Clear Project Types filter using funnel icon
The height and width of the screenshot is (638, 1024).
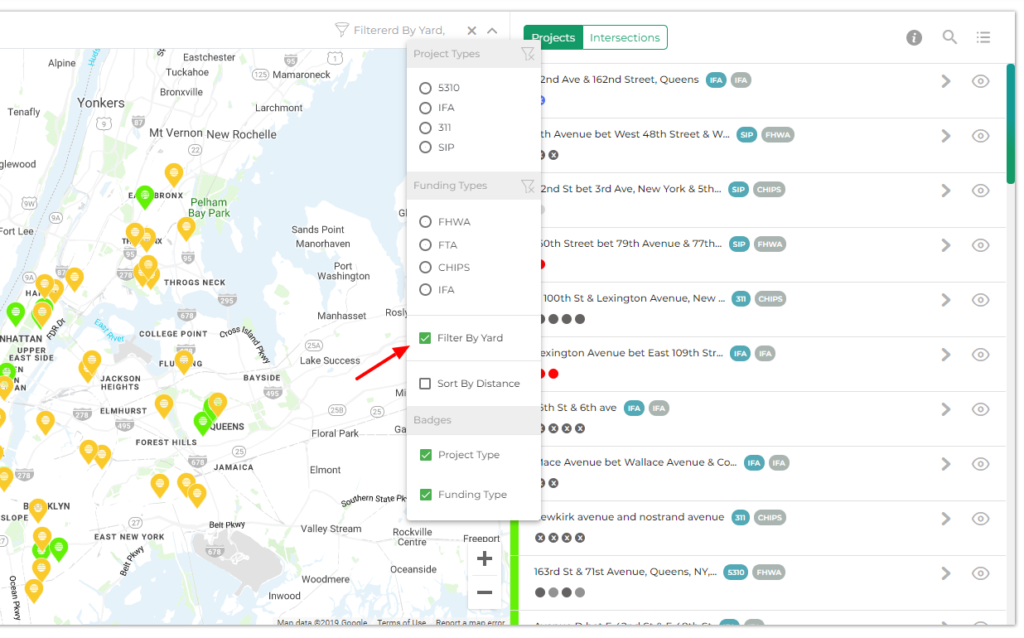coord(527,54)
